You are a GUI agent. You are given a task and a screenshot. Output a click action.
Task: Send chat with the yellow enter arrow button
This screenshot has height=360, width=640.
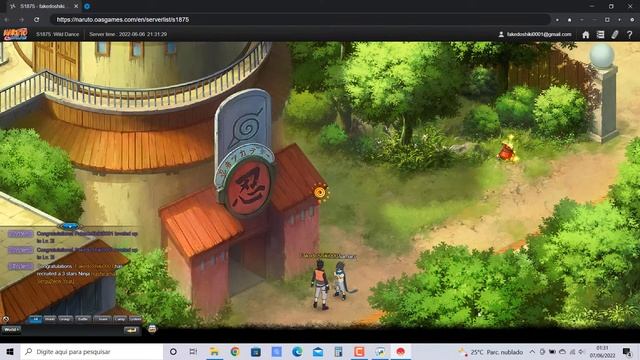click(x=131, y=330)
